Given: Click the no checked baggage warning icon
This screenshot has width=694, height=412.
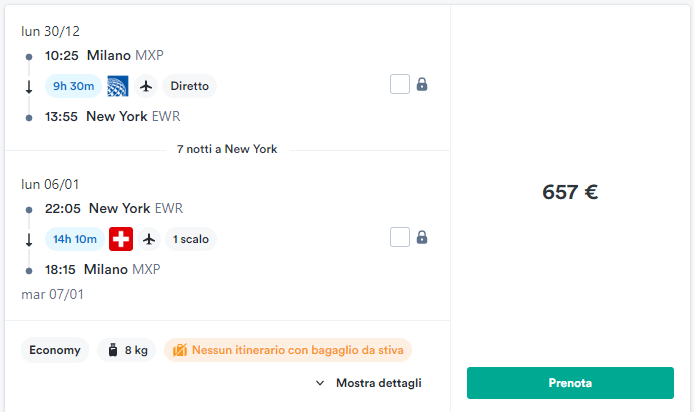Looking at the screenshot, I should click(x=180, y=350).
